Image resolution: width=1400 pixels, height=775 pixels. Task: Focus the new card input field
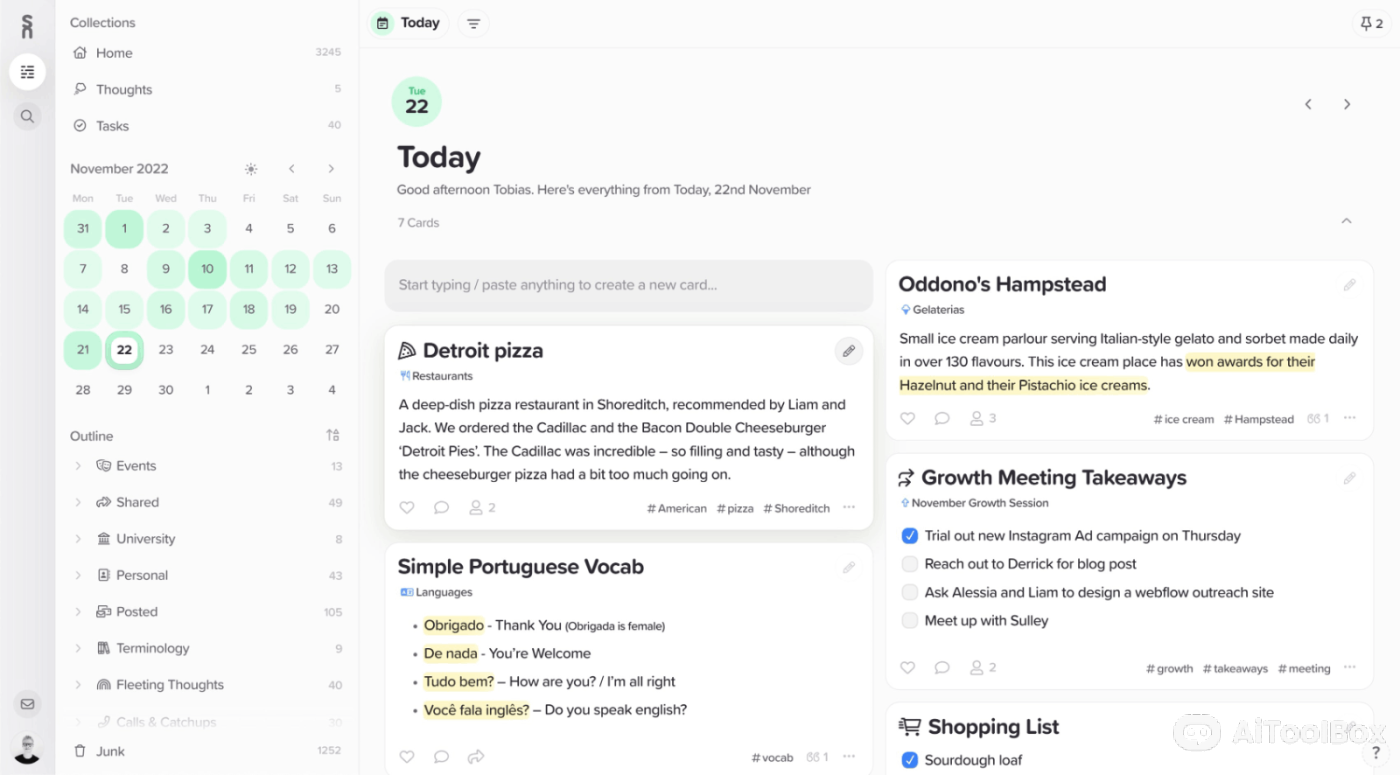629,285
